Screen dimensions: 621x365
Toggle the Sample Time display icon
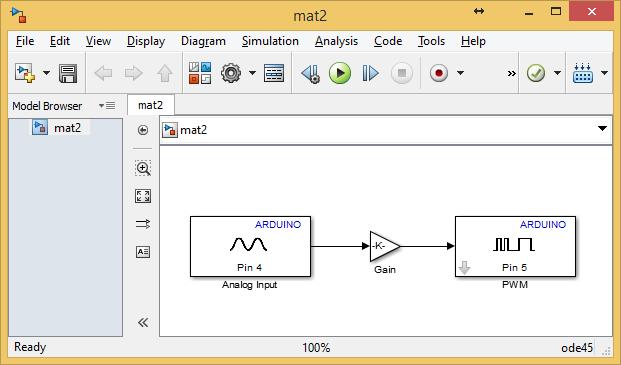(x=143, y=224)
